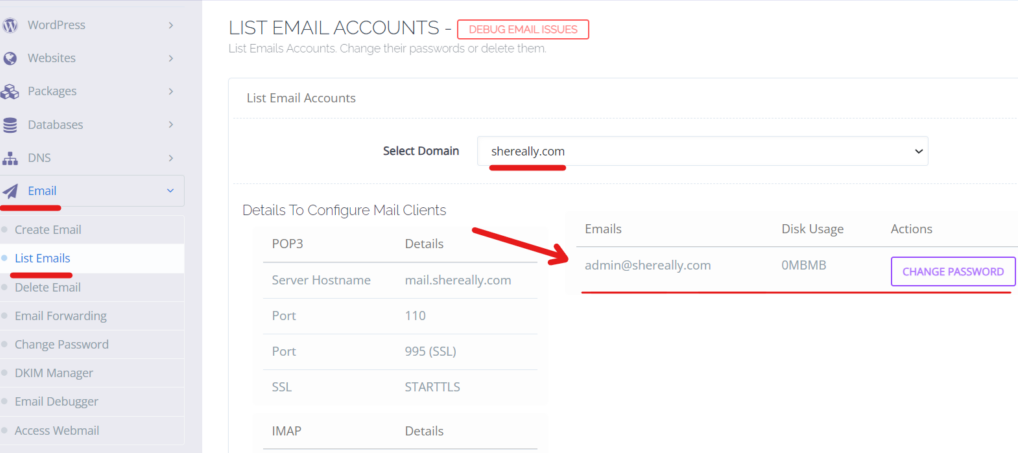Expand the Databases submenu arrow
This screenshot has width=1018, height=453.
(x=171, y=125)
